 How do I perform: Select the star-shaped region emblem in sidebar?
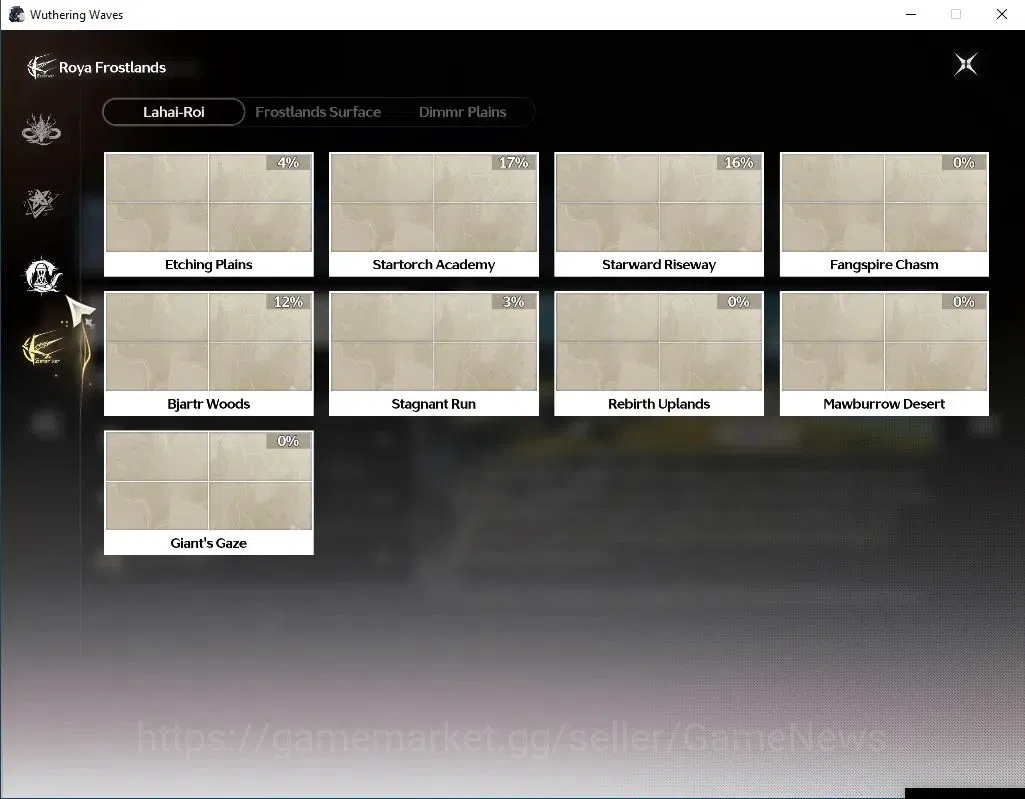point(41,202)
